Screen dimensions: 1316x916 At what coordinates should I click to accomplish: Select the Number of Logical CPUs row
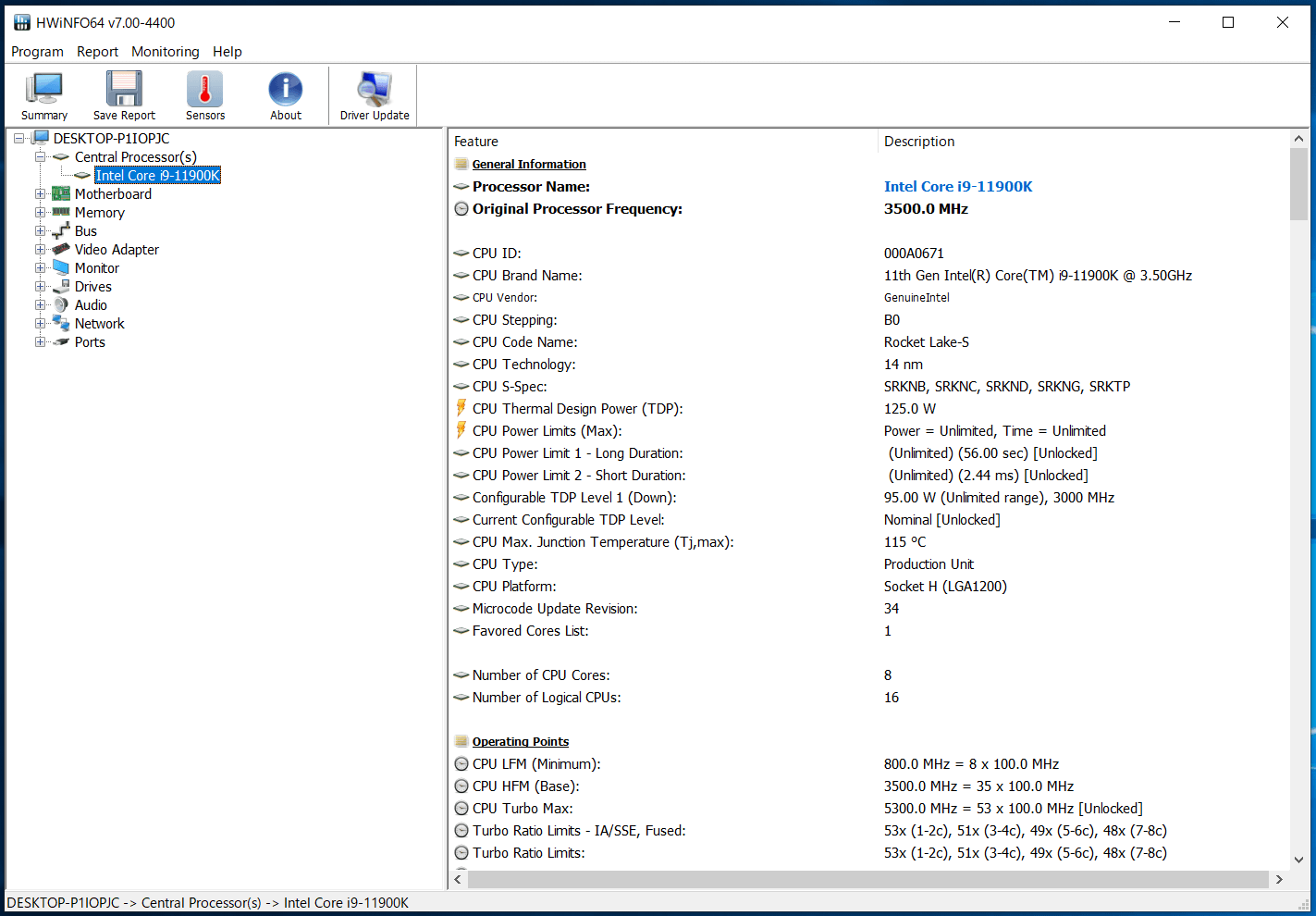tap(869, 697)
